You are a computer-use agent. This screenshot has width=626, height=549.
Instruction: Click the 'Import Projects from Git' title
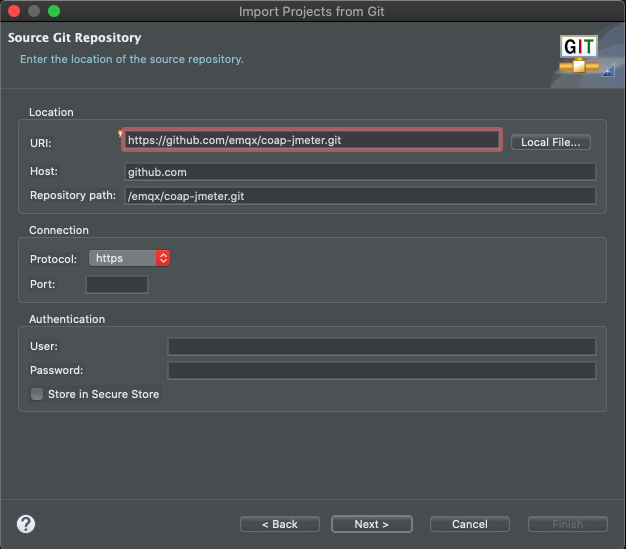(x=312, y=12)
